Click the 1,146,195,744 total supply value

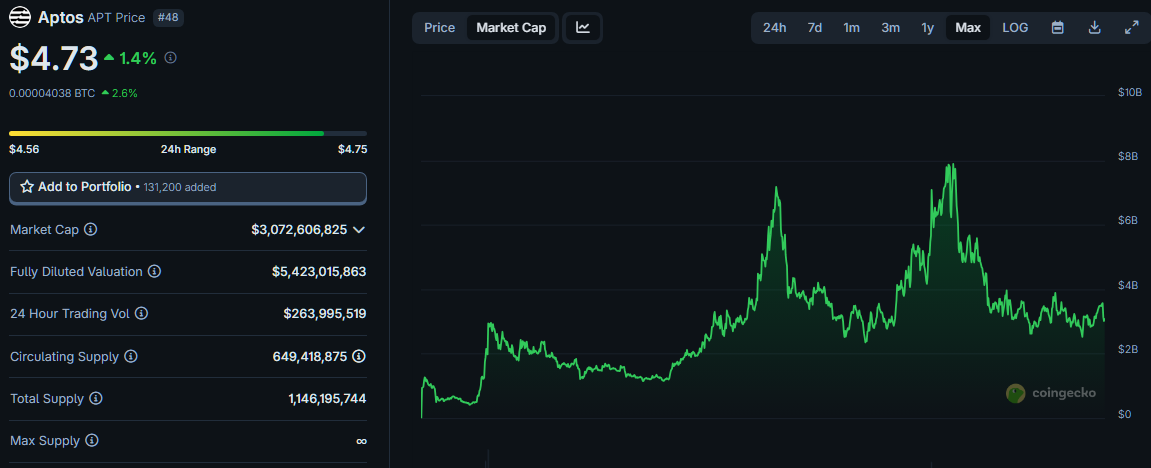tap(327, 398)
